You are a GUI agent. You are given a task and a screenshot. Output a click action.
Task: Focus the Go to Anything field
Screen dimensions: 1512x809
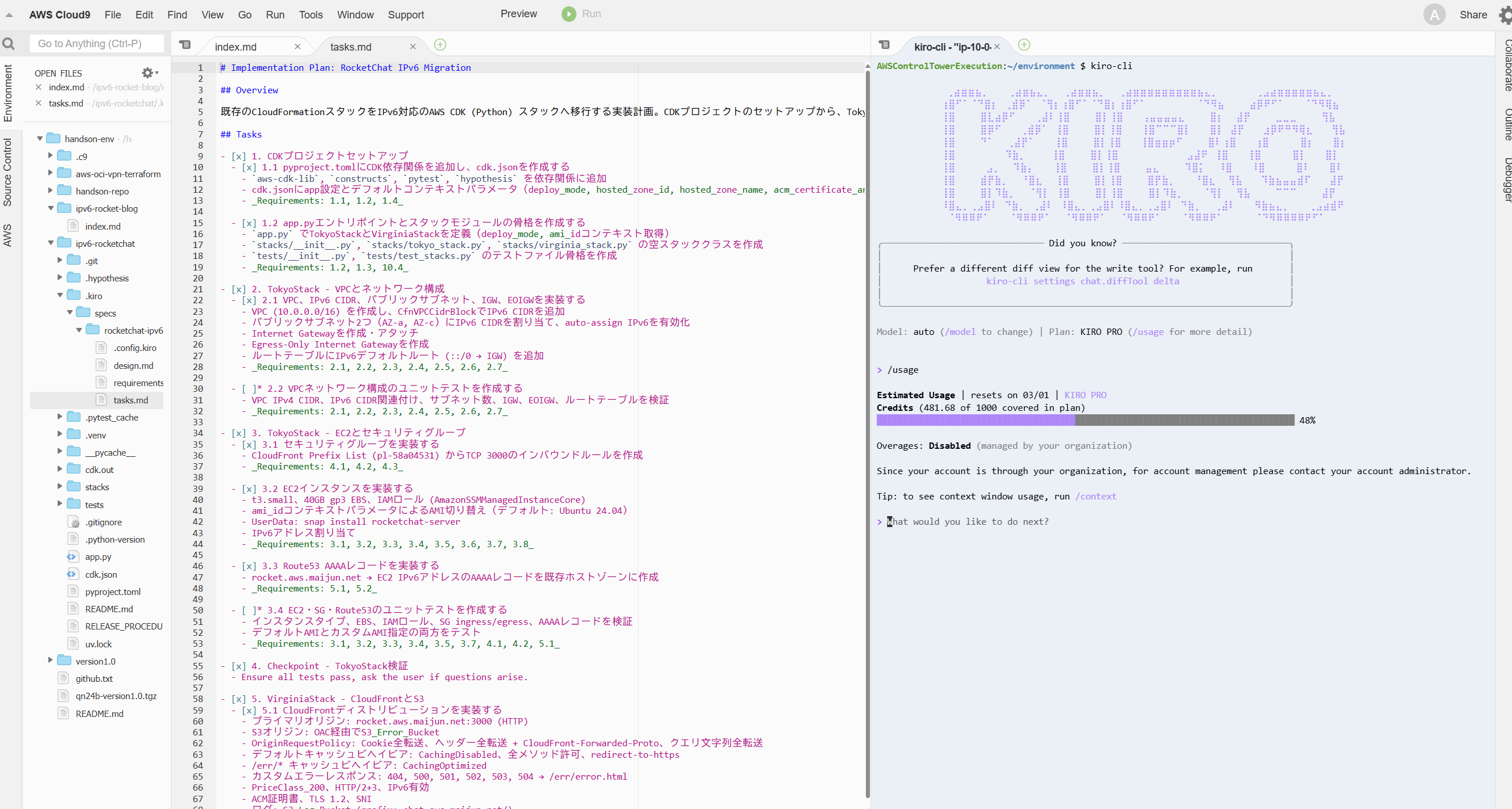click(x=97, y=44)
